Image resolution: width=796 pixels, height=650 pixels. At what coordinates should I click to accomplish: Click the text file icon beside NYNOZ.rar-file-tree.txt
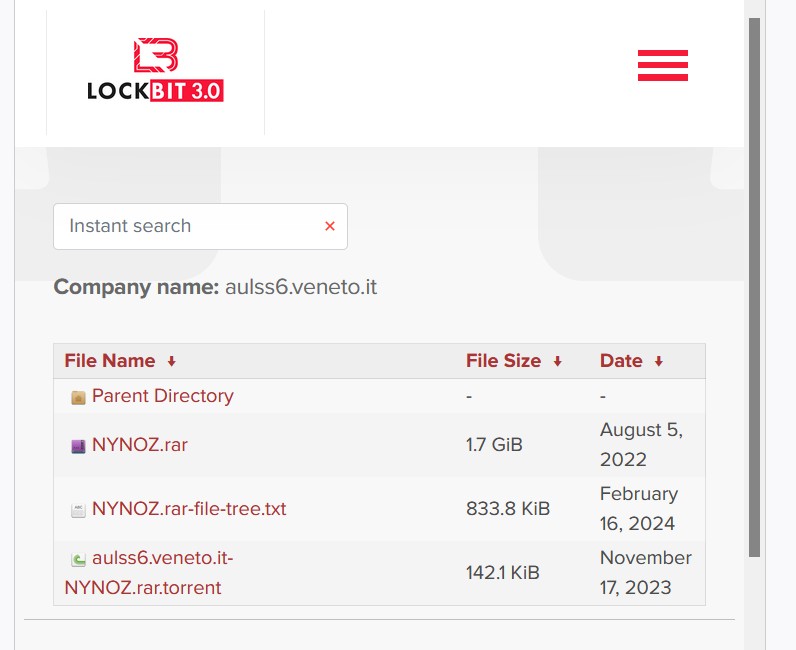pos(78,510)
